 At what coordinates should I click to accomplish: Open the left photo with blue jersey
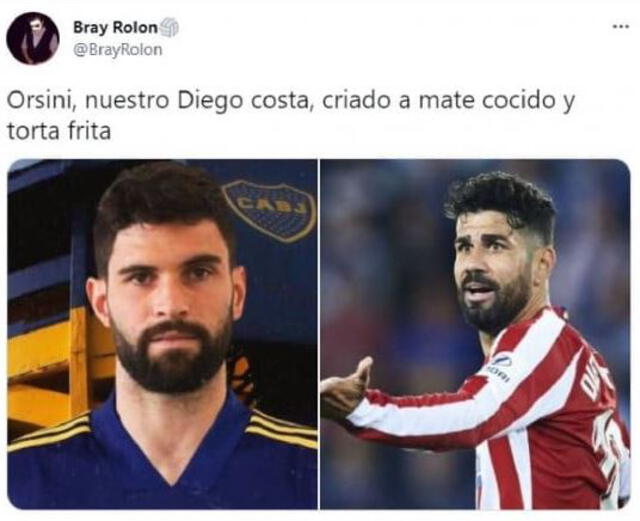(x=162, y=334)
